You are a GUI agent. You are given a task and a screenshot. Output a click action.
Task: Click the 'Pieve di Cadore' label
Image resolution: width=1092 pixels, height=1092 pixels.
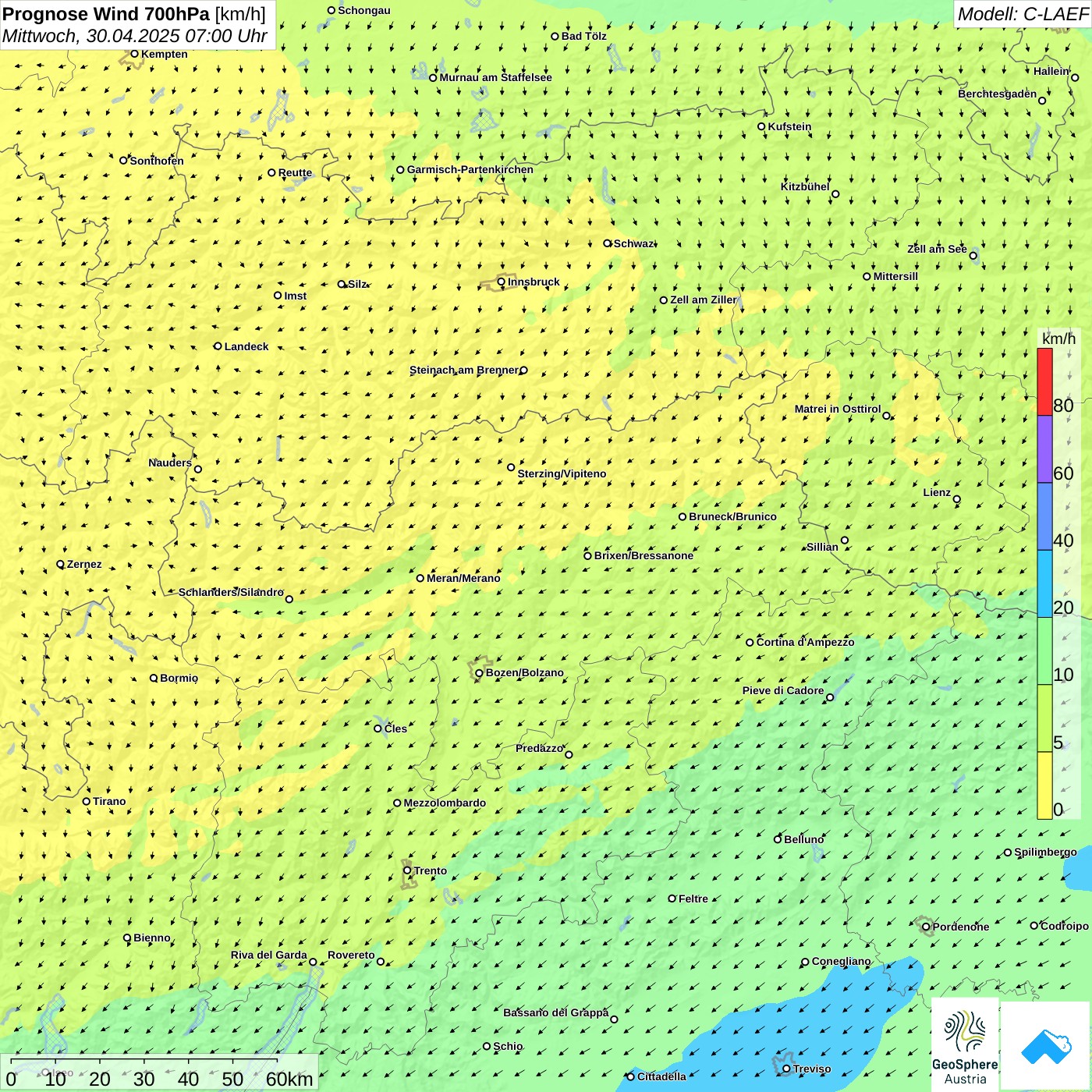(783, 690)
